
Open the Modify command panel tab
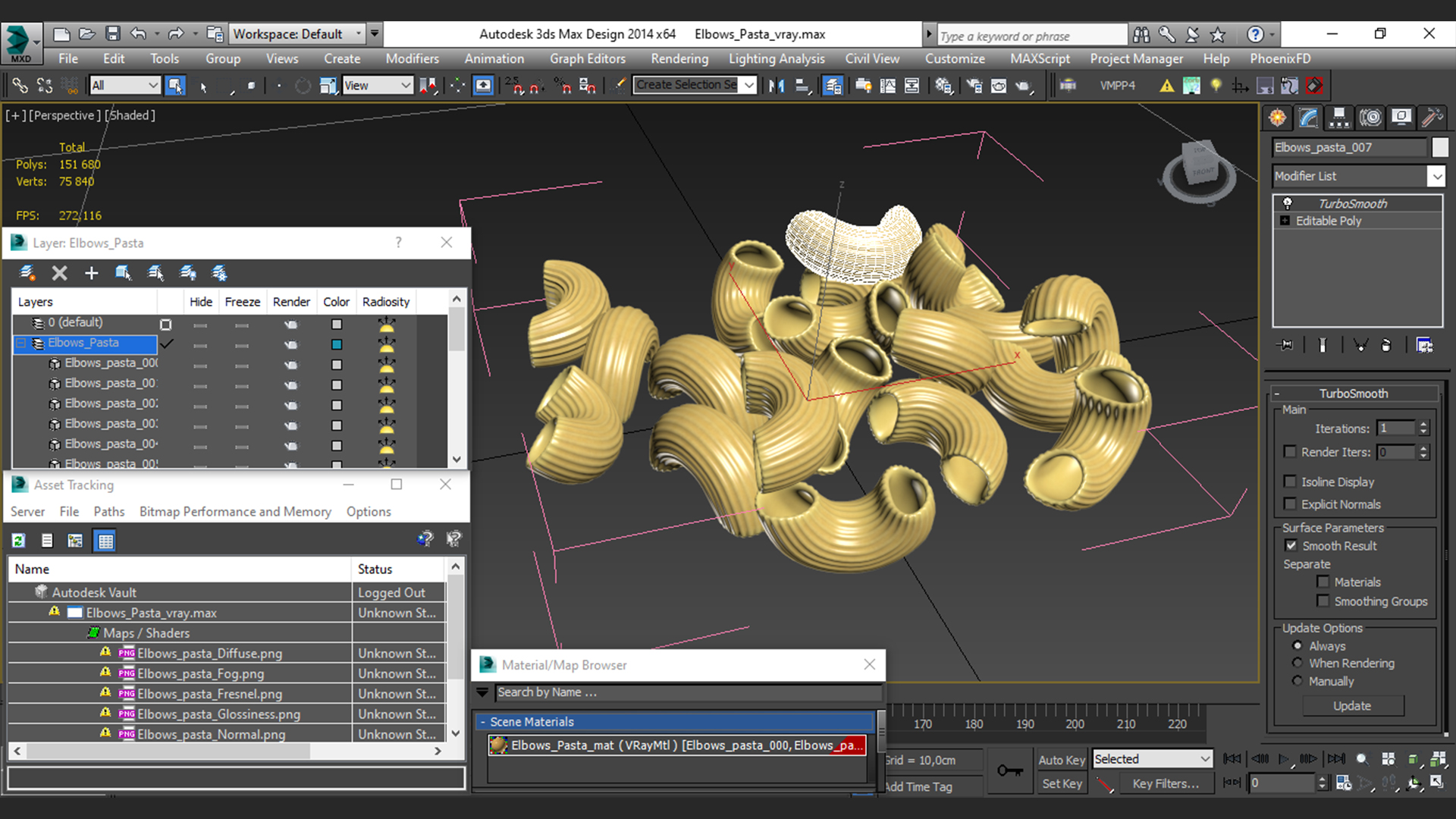(1309, 118)
